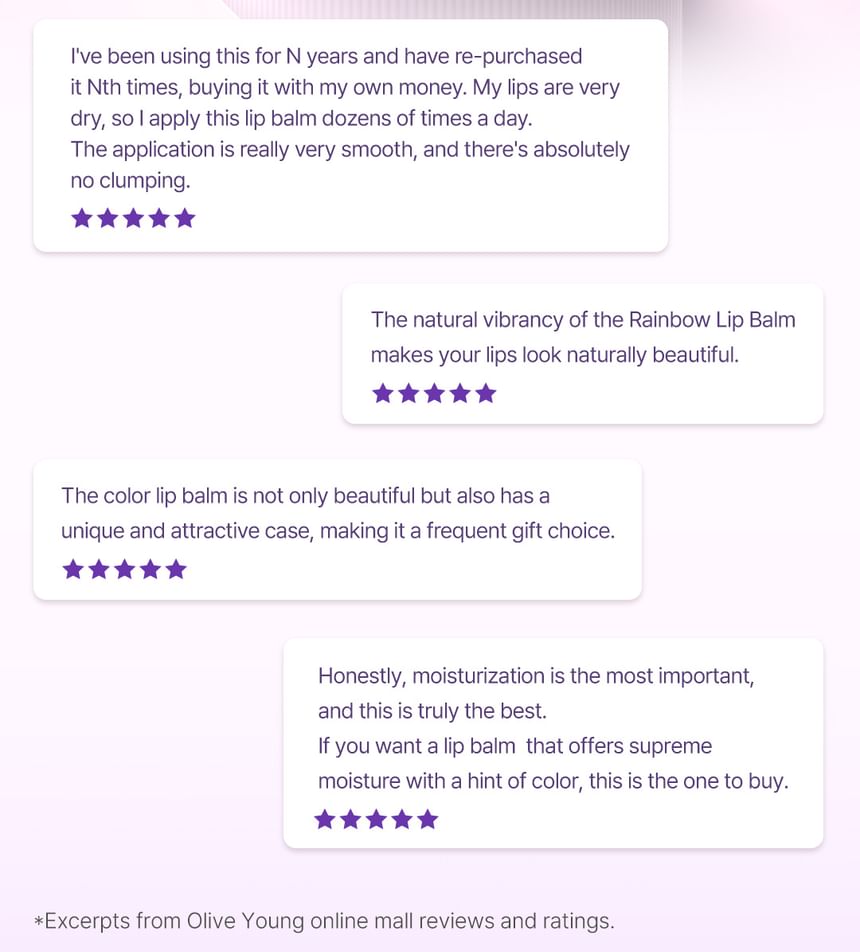Click middle star in Rainbow Lip Balm review
Screen dimensions: 860x952
pyautogui.click(x=434, y=393)
